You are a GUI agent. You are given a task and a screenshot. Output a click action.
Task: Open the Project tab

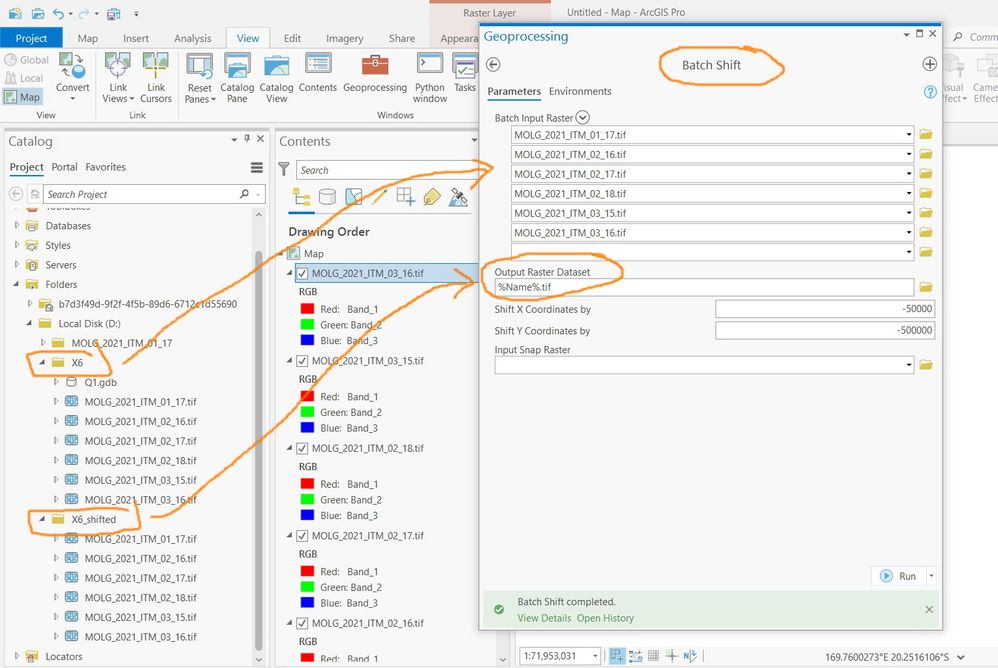[x=31, y=38]
